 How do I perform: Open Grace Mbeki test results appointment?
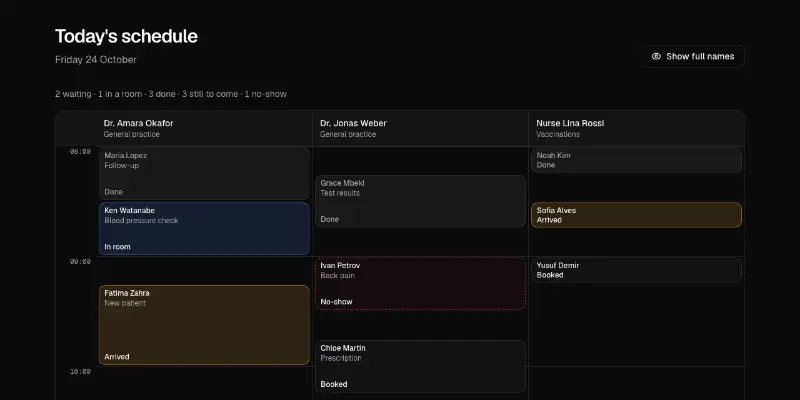[x=420, y=201]
